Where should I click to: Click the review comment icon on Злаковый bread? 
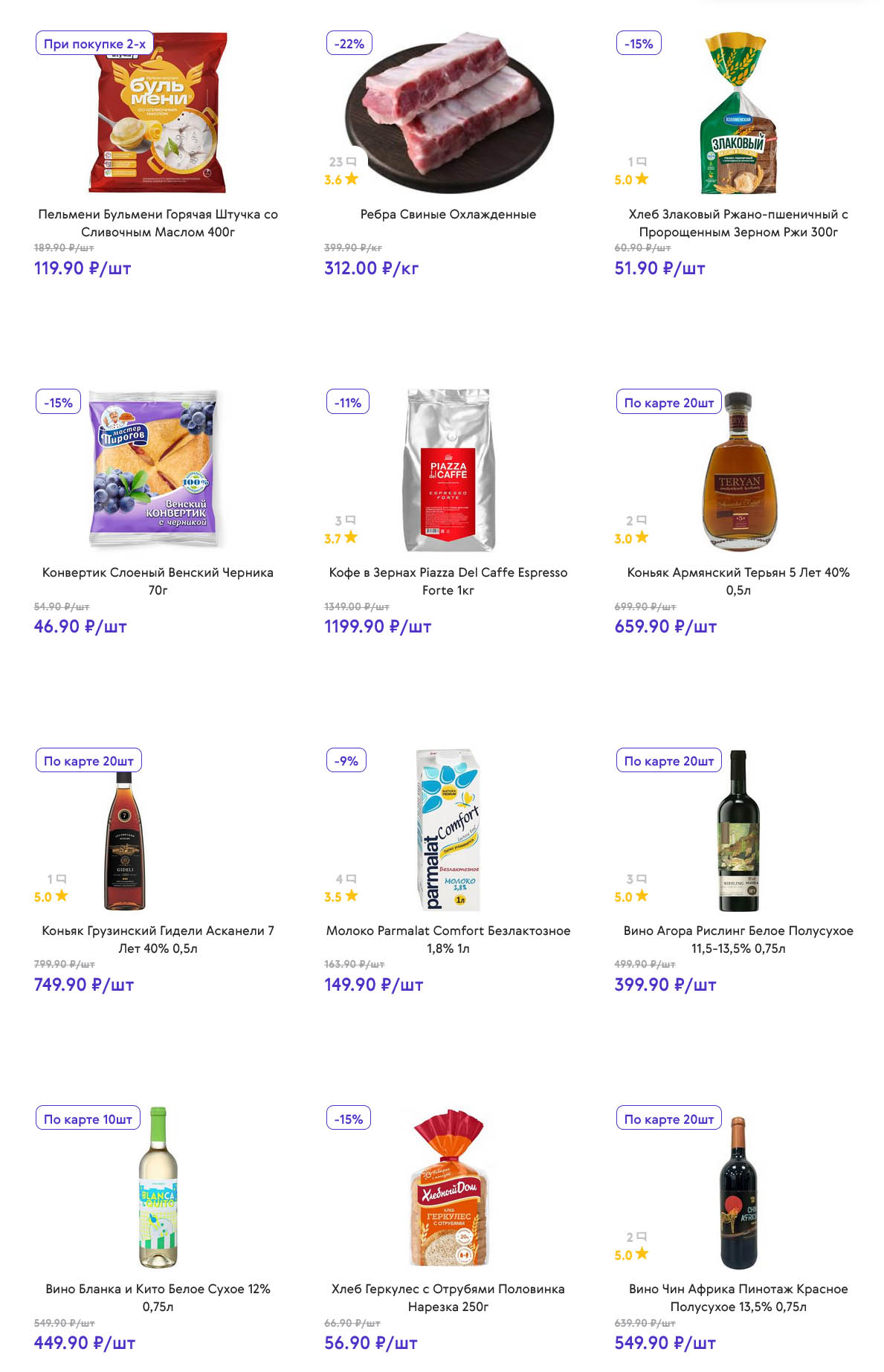click(642, 161)
